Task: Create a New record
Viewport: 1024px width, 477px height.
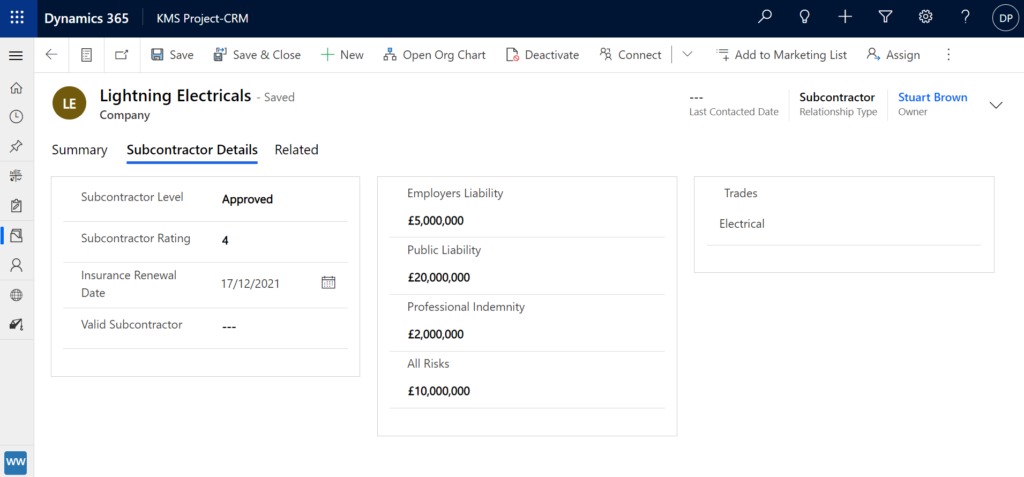Action: pyautogui.click(x=342, y=55)
